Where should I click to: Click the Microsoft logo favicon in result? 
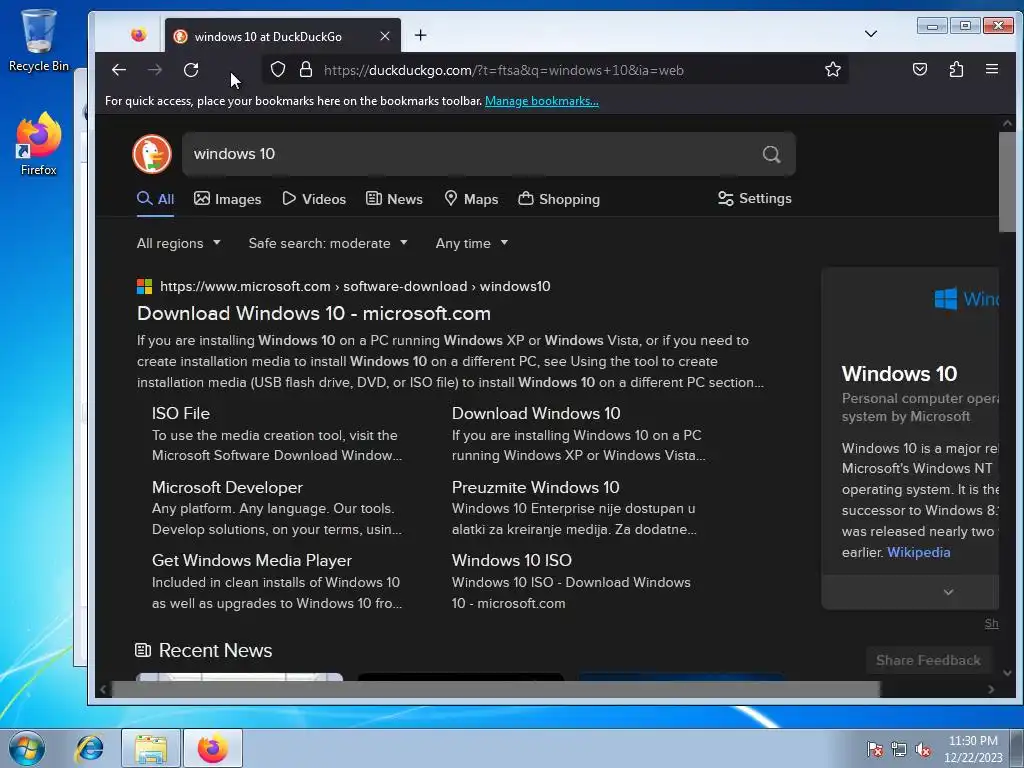click(144, 287)
